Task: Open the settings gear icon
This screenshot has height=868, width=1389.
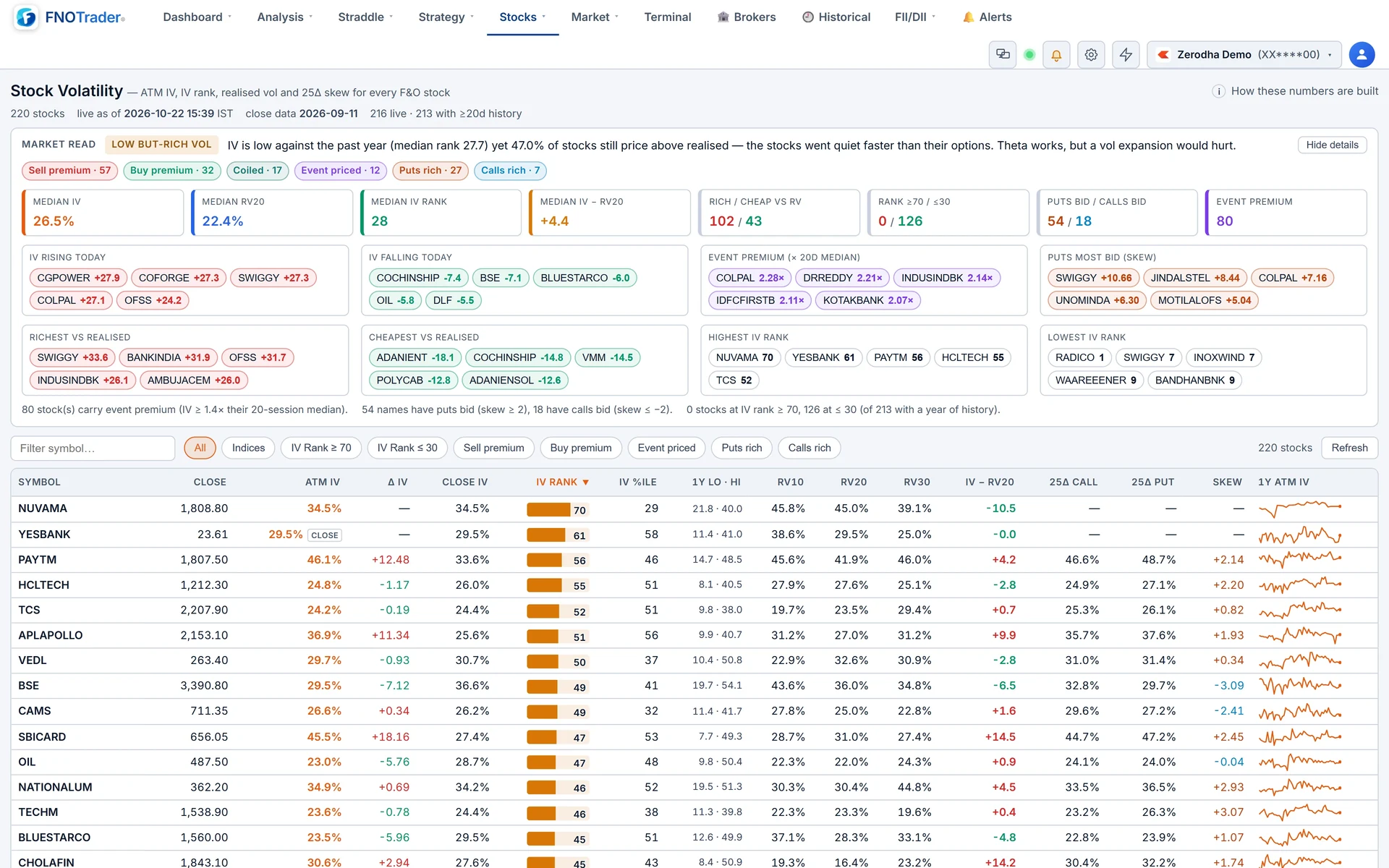Action: point(1091,54)
